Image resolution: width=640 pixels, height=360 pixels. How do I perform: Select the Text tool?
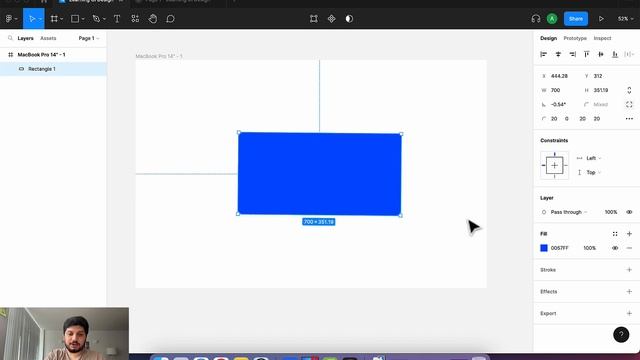[x=117, y=19]
